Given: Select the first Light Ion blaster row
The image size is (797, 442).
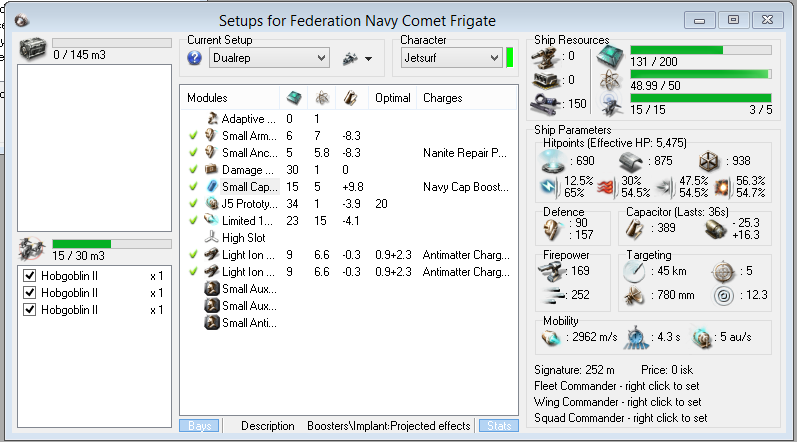Looking at the screenshot, I should [x=348, y=255].
